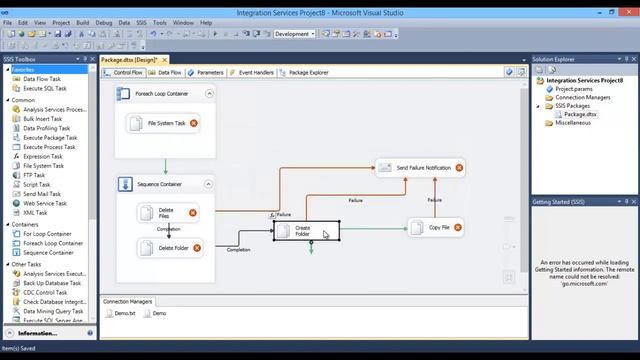
Task: Collapse the Sequence Container on the canvas
Action: click(208, 184)
